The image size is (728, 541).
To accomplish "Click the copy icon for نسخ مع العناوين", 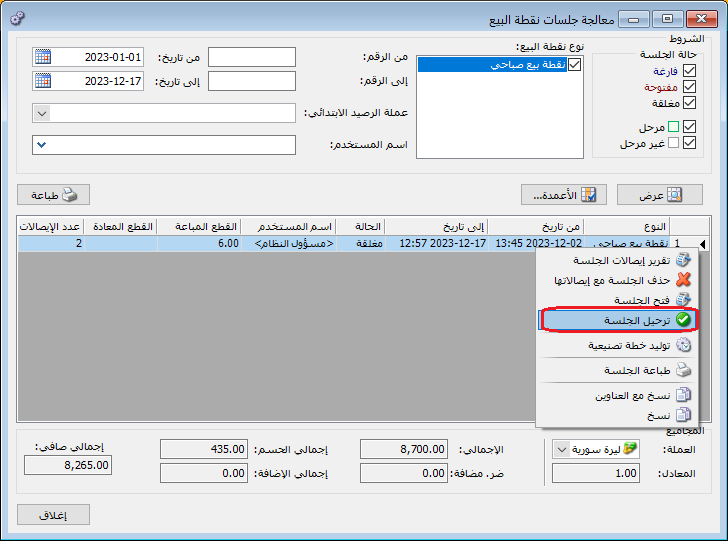I will point(683,395).
